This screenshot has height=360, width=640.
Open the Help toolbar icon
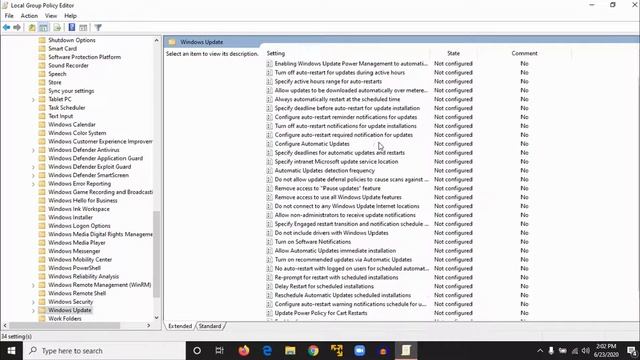pos(72,27)
